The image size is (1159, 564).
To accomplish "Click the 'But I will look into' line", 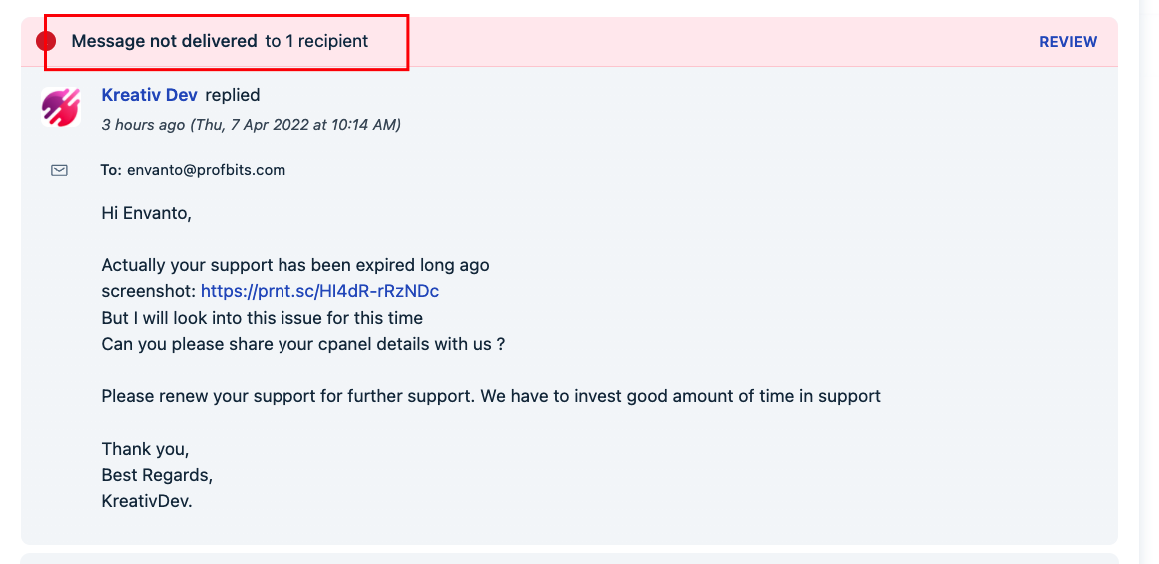I will (x=262, y=318).
